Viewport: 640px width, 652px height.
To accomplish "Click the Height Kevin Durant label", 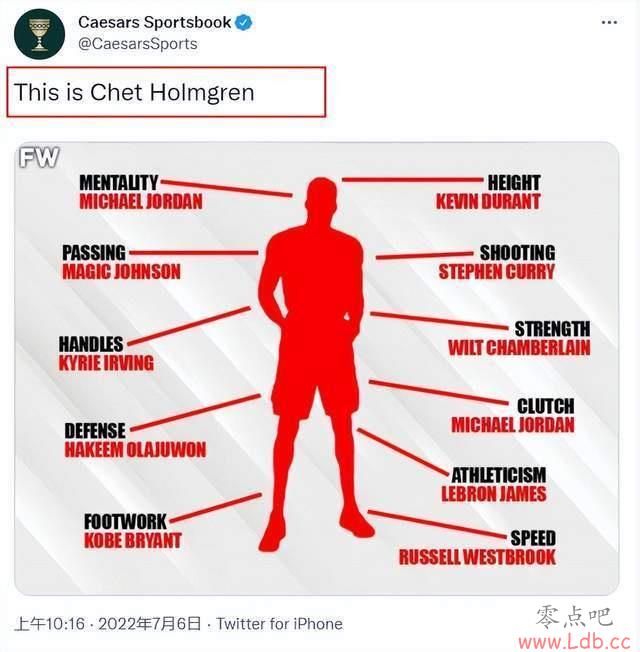I will coord(488,192).
